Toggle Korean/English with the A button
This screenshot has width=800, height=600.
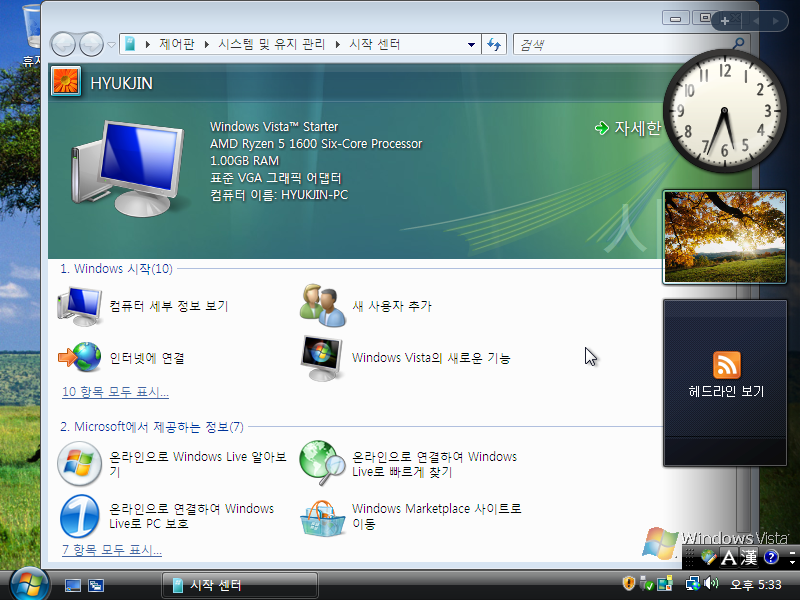pos(729,557)
